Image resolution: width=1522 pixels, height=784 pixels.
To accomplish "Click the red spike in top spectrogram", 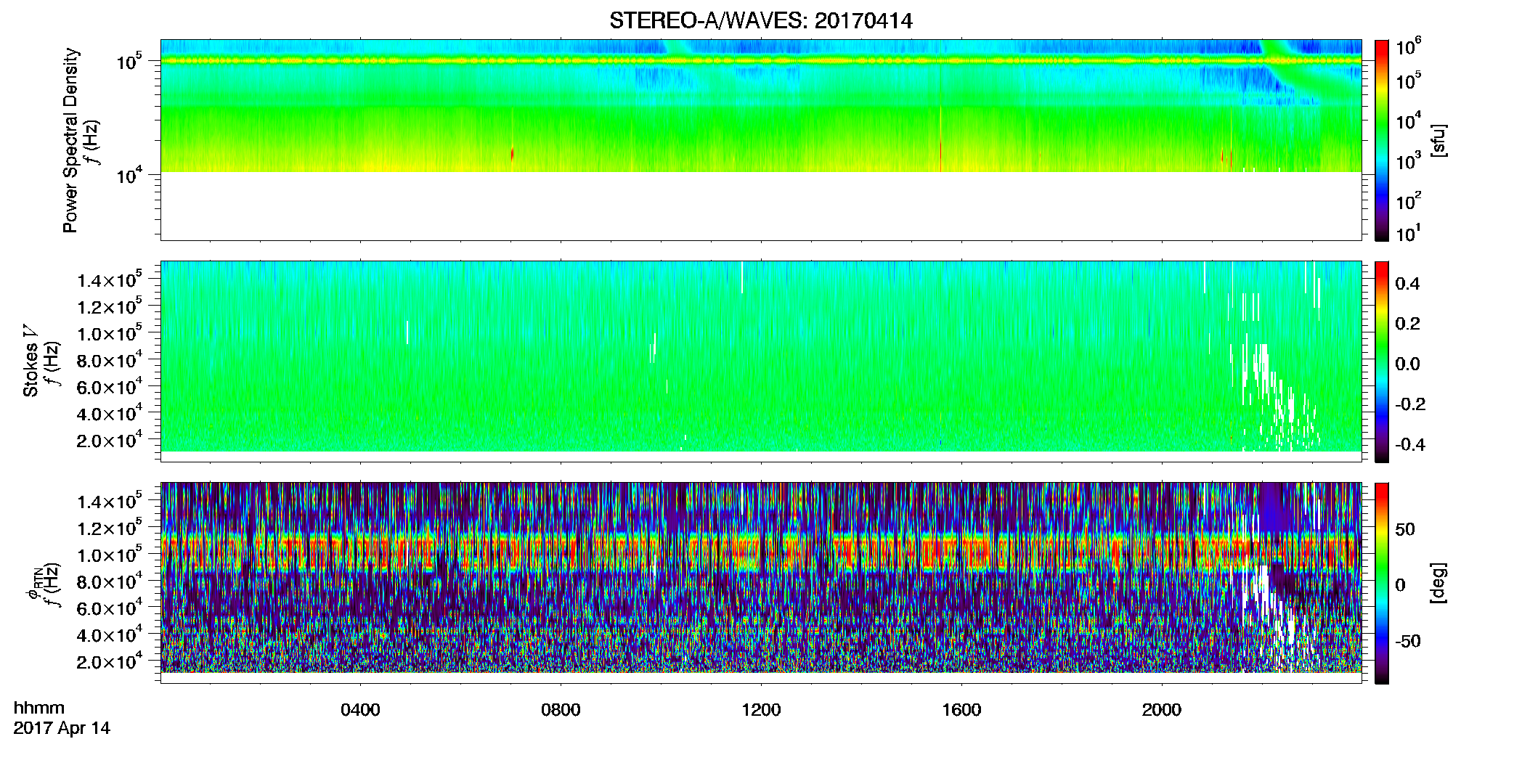I will tap(513, 155).
